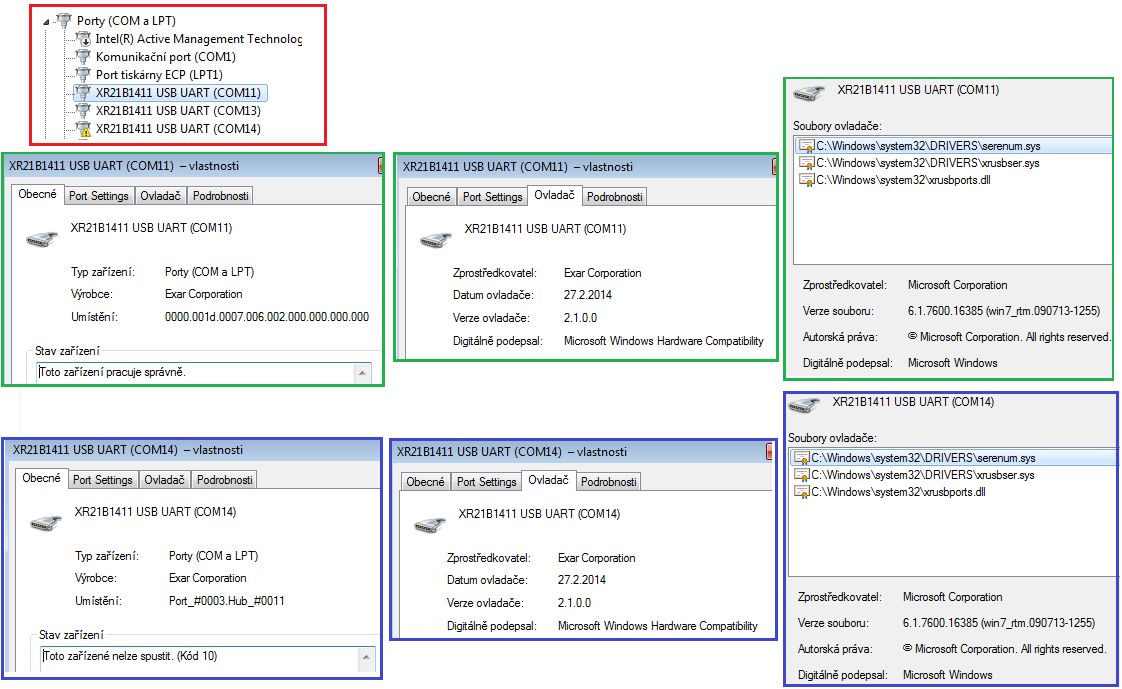This screenshot has height=689, width=1122.
Task: Click serial connector icon in COM11 driver window
Action: (436, 240)
